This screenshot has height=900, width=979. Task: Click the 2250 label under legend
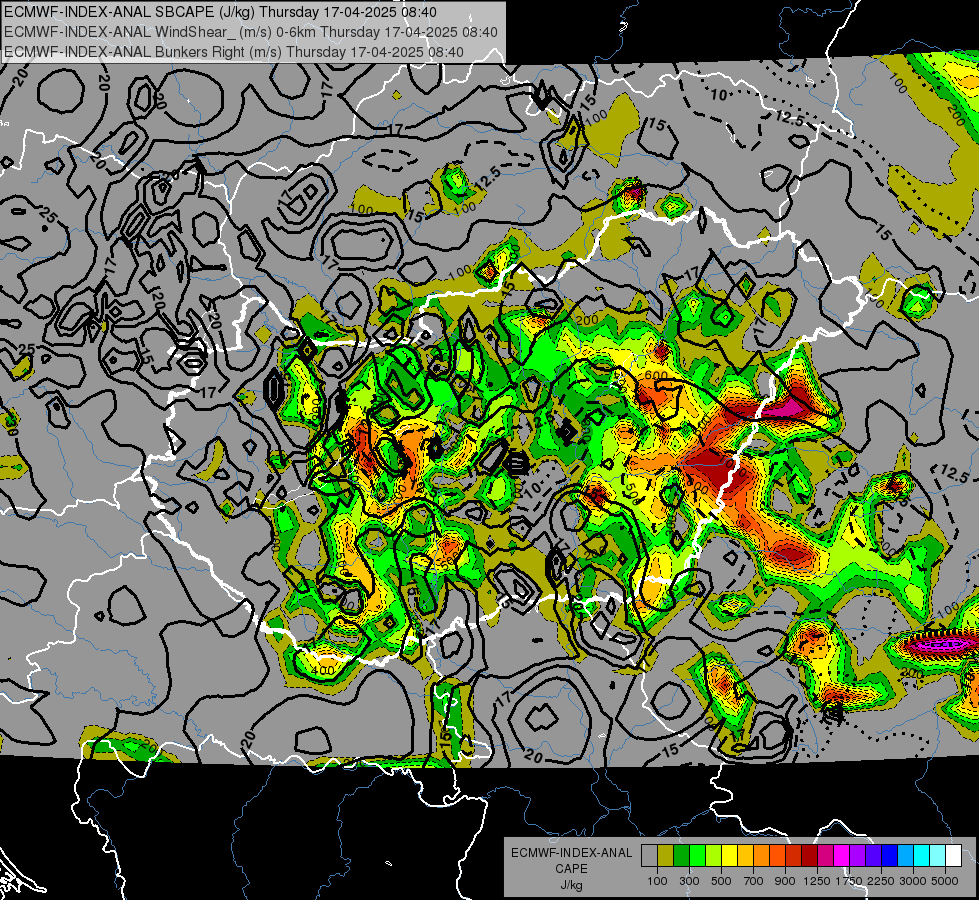pos(881,881)
